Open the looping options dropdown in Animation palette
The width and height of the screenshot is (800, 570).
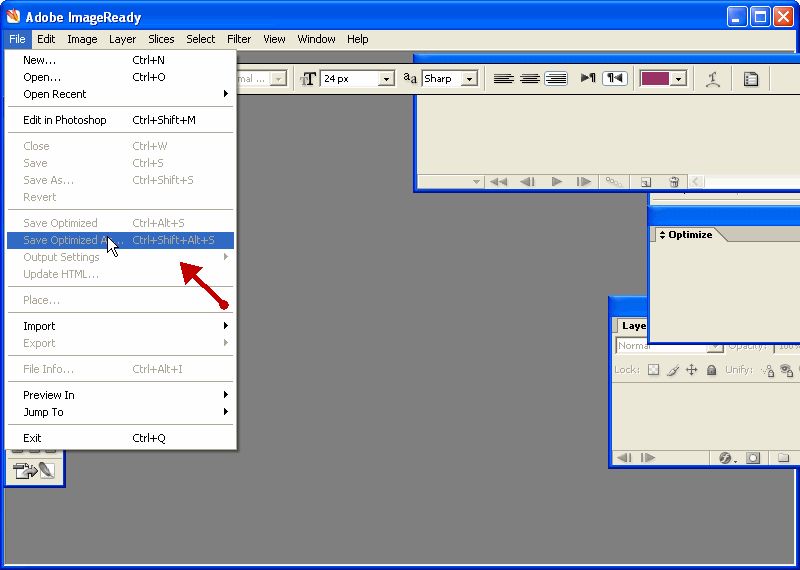pos(451,182)
